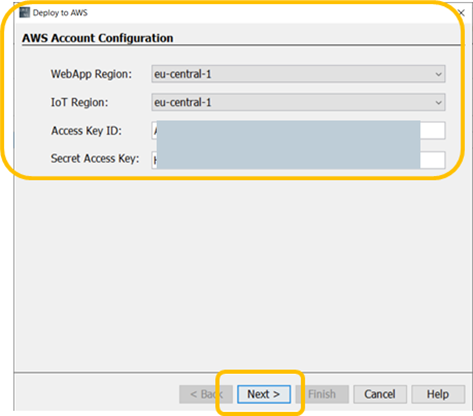
Task: Close the Deploy to AWS dialog
Action: [461, 13]
